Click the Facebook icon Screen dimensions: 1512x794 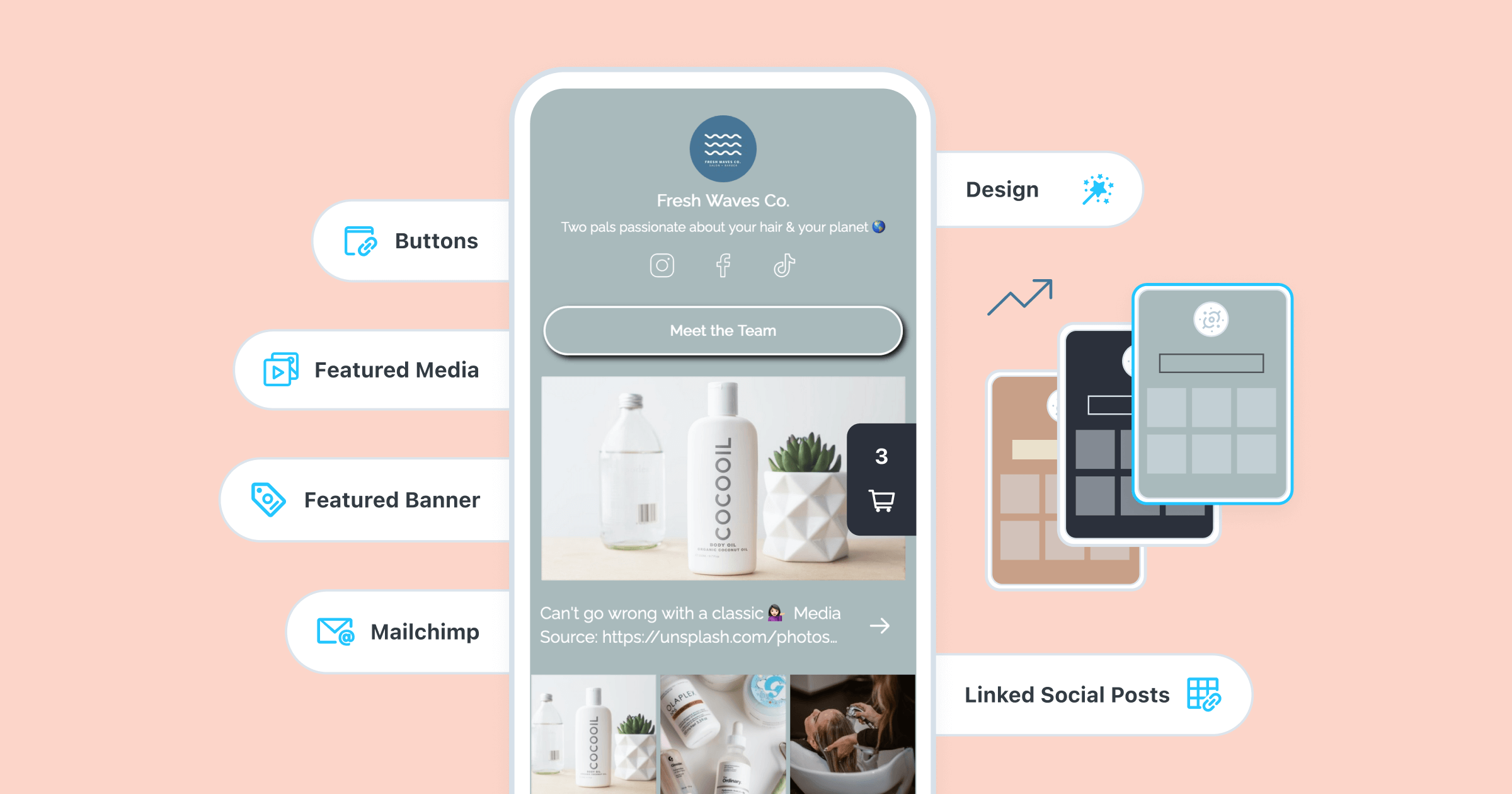click(721, 266)
